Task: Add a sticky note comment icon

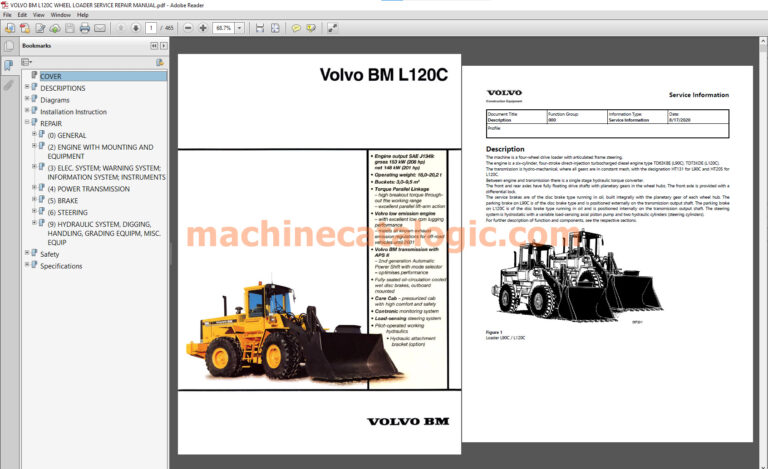Action: pos(296,28)
